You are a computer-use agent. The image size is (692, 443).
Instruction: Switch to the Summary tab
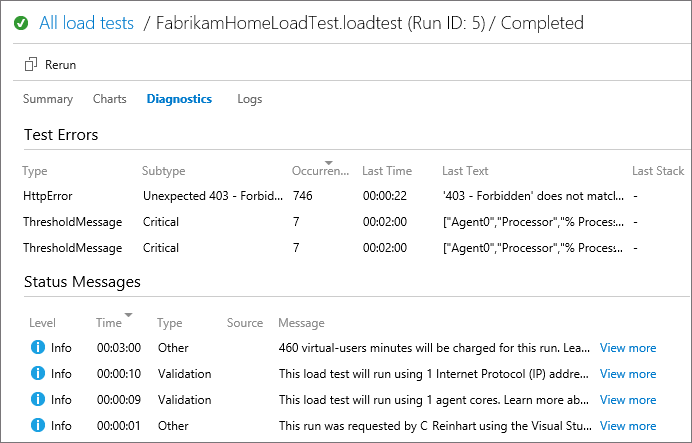click(x=48, y=99)
